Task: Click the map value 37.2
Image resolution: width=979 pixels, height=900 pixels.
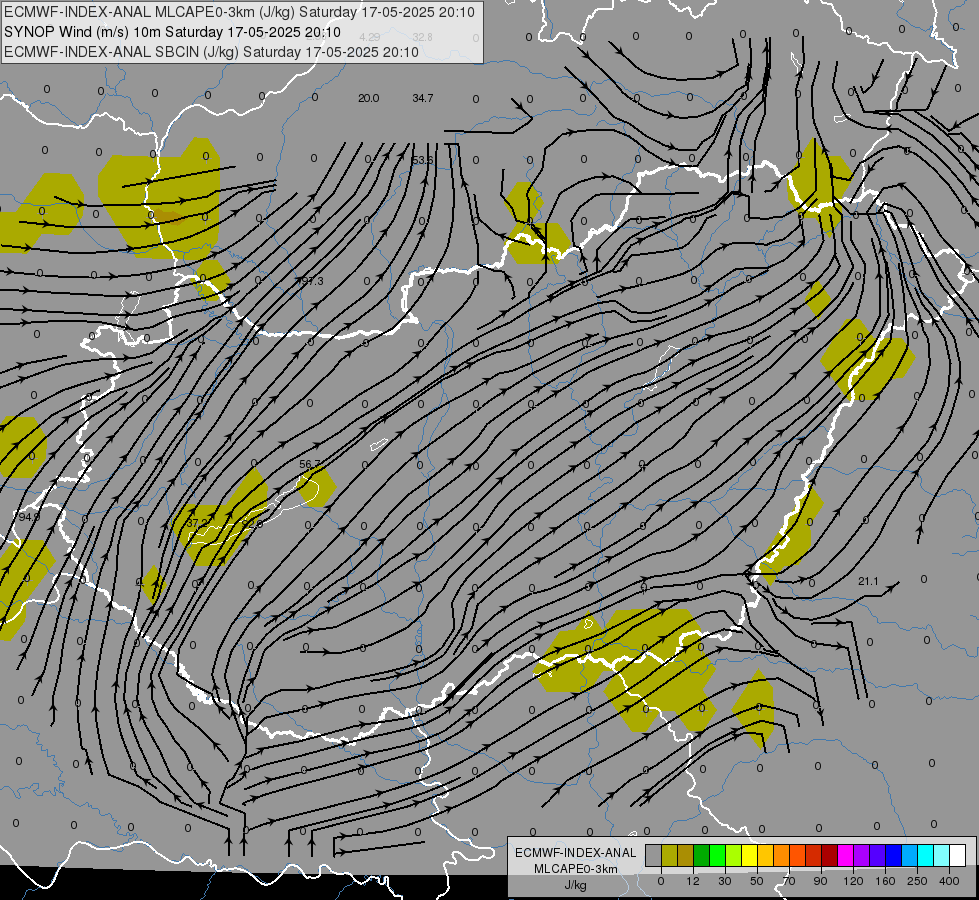Action: [197, 523]
